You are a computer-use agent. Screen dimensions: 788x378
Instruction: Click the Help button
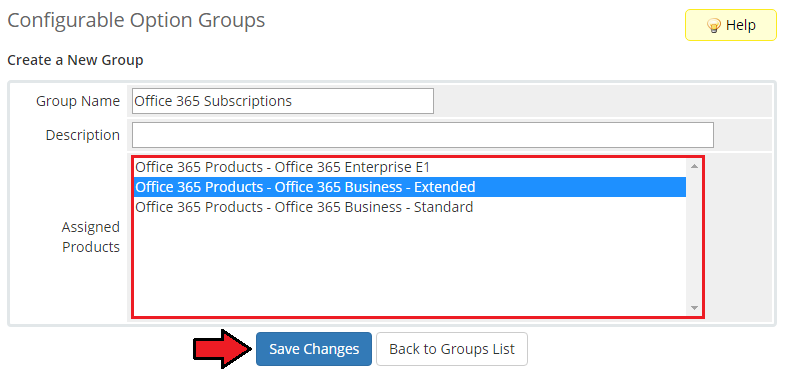click(731, 25)
